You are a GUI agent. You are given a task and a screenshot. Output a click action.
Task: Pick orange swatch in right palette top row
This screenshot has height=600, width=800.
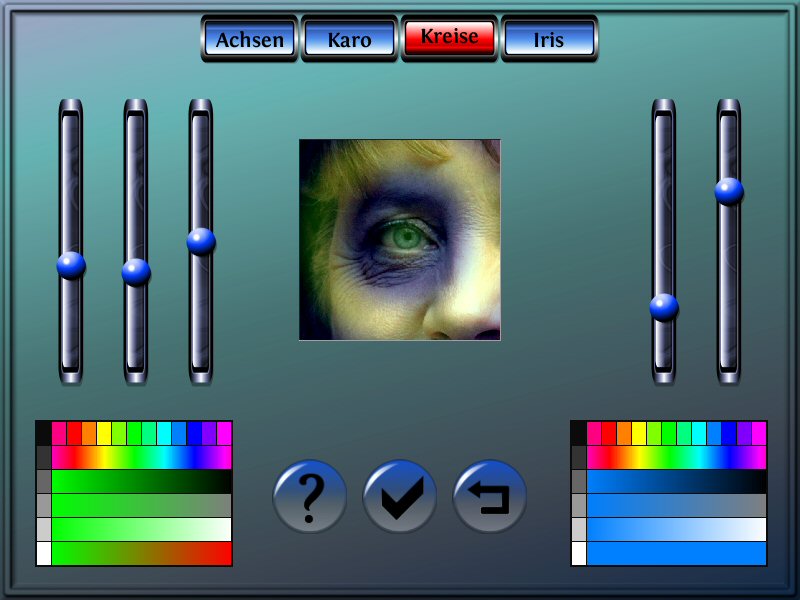pyautogui.click(x=624, y=434)
